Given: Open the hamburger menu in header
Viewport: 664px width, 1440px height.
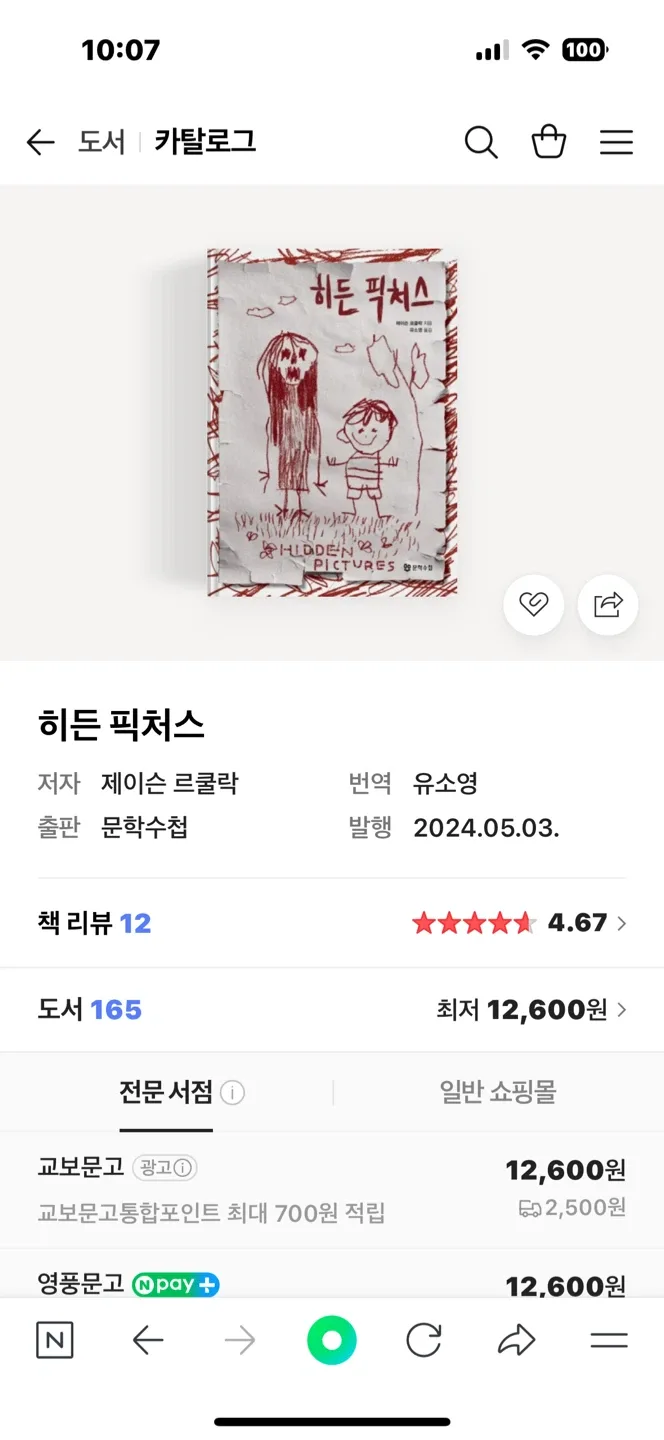Looking at the screenshot, I should click(616, 143).
